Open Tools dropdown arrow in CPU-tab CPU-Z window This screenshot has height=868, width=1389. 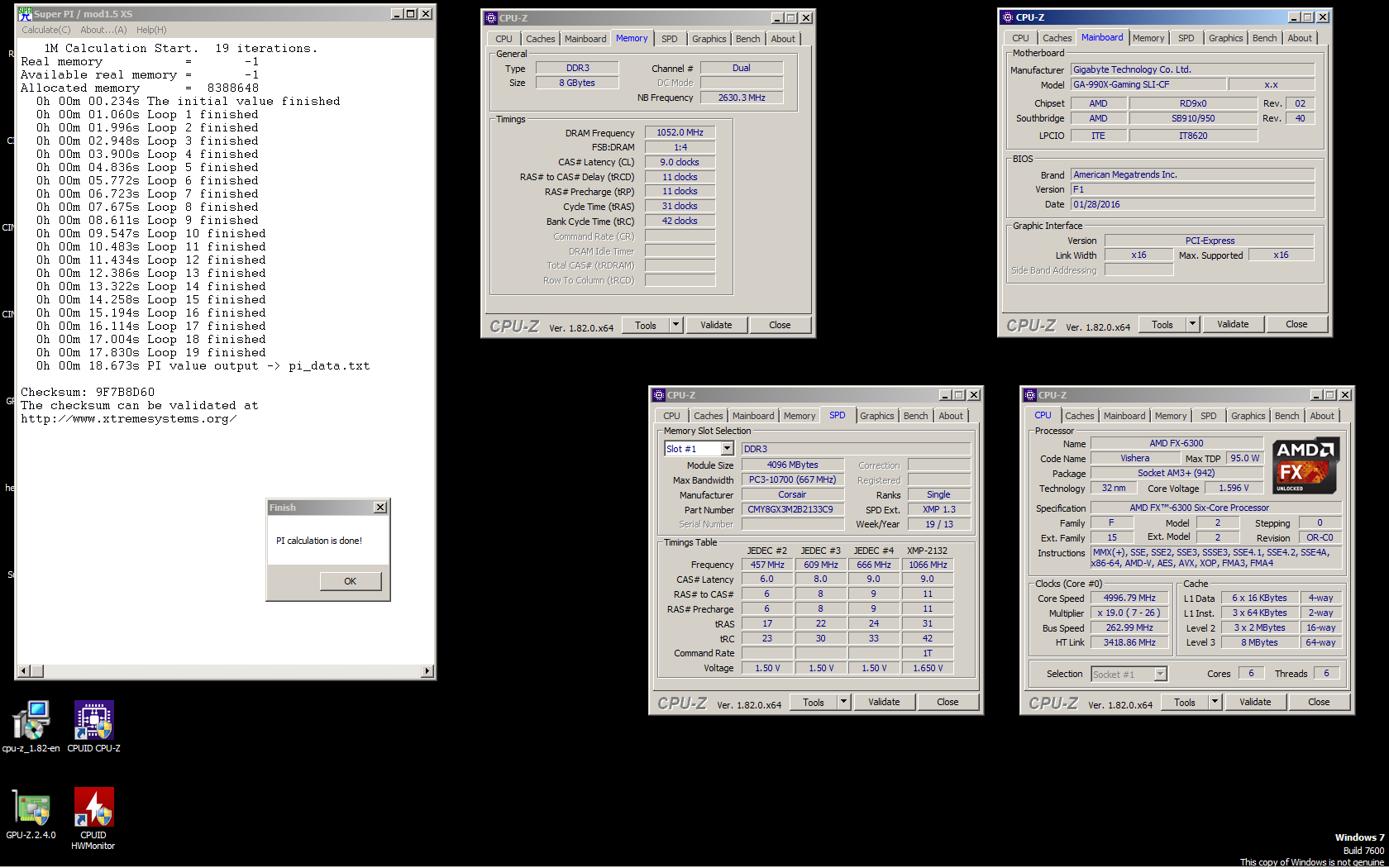tap(1215, 702)
